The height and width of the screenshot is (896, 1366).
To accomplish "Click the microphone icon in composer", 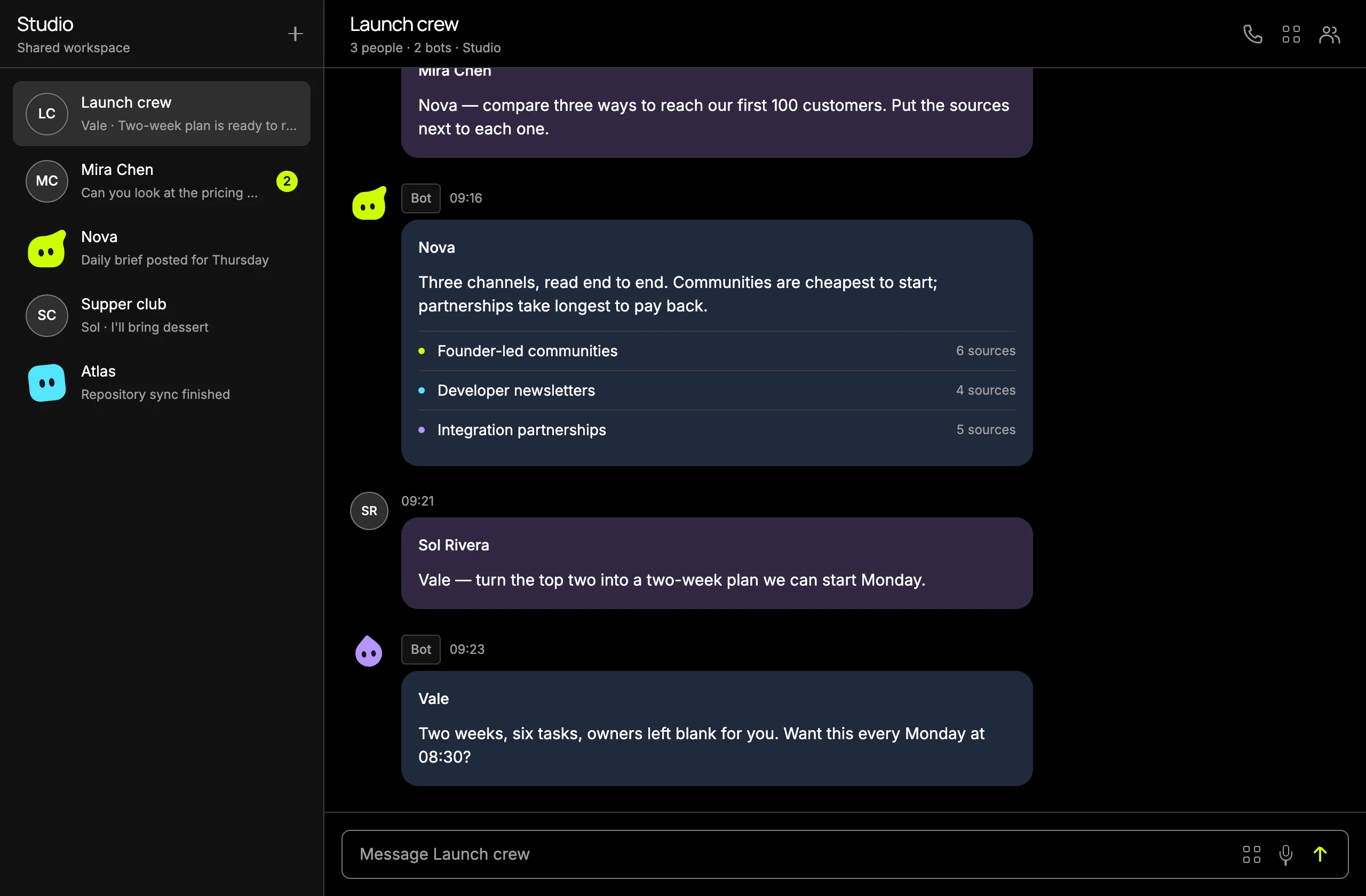I will click(1285, 854).
